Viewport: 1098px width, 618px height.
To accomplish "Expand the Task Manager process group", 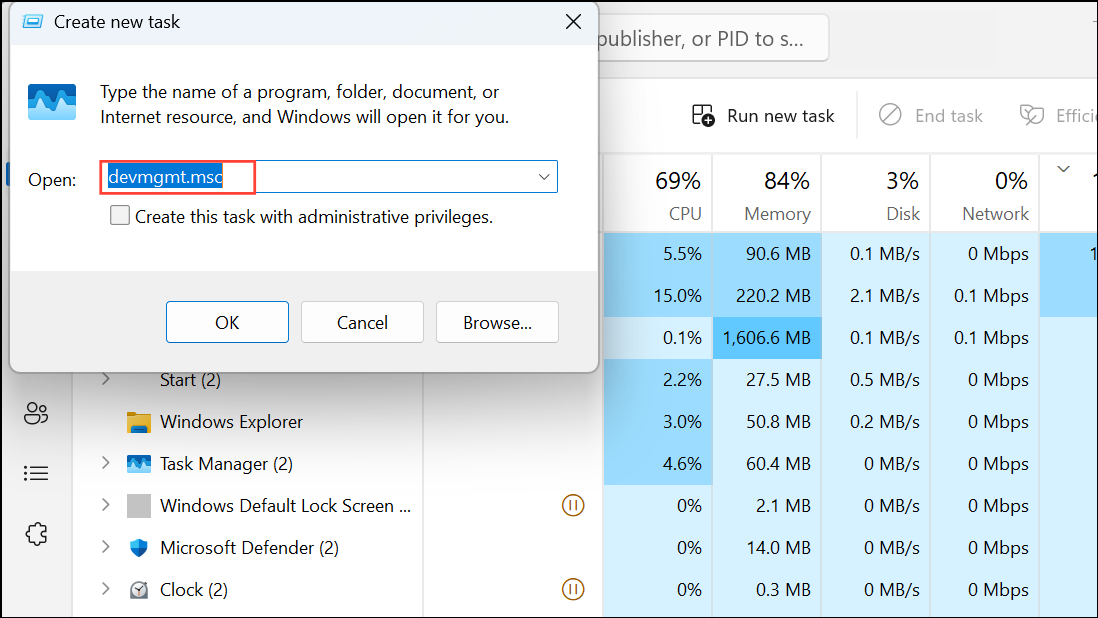I will (104, 463).
